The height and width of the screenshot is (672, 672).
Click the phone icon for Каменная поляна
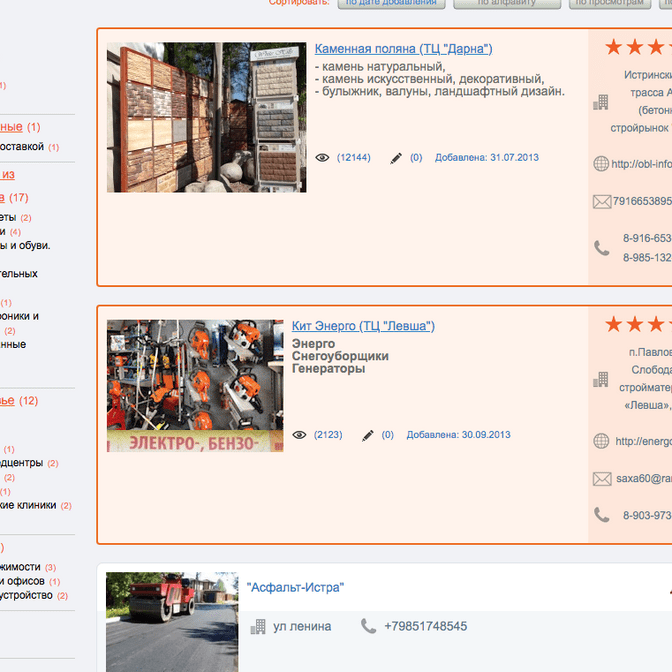[601, 248]
